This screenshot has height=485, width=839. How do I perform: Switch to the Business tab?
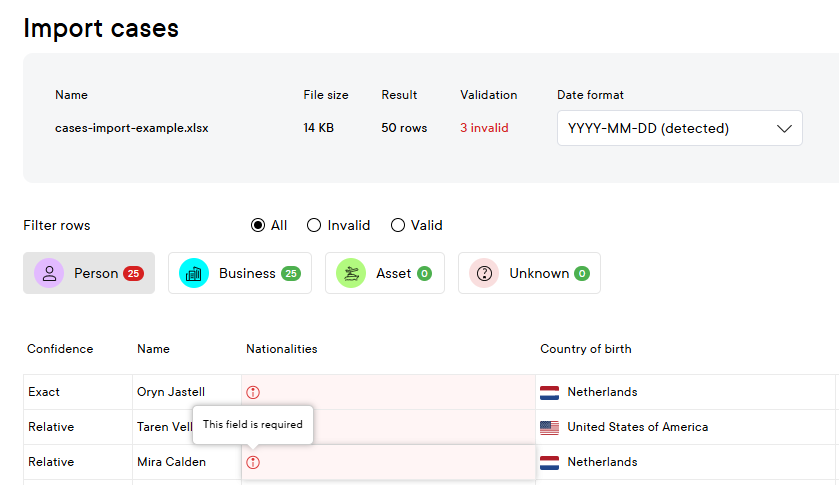tap(240, 273)
